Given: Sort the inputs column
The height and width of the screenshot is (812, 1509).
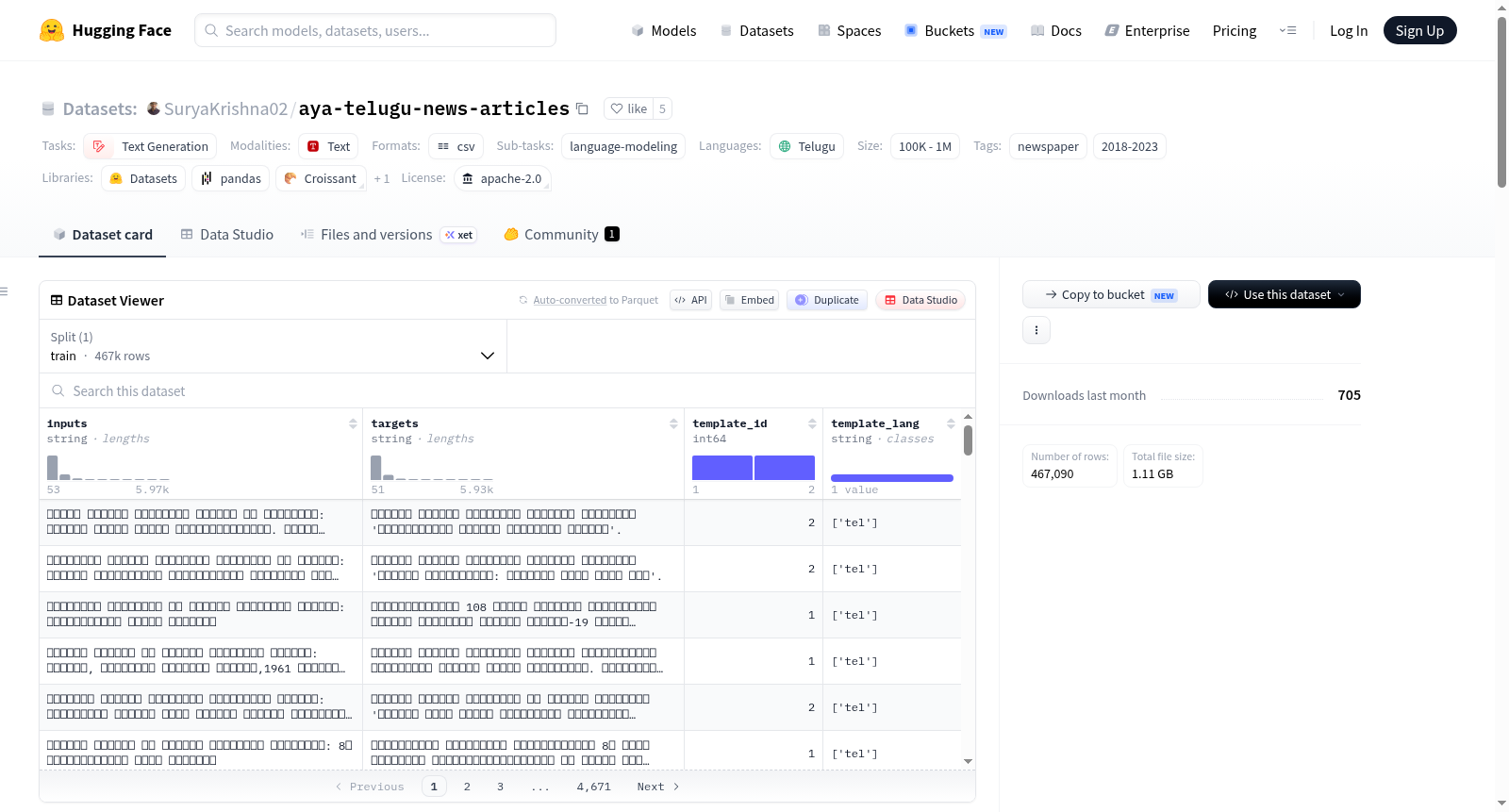Looking at the screenshot, I should [x=353, y=424].
